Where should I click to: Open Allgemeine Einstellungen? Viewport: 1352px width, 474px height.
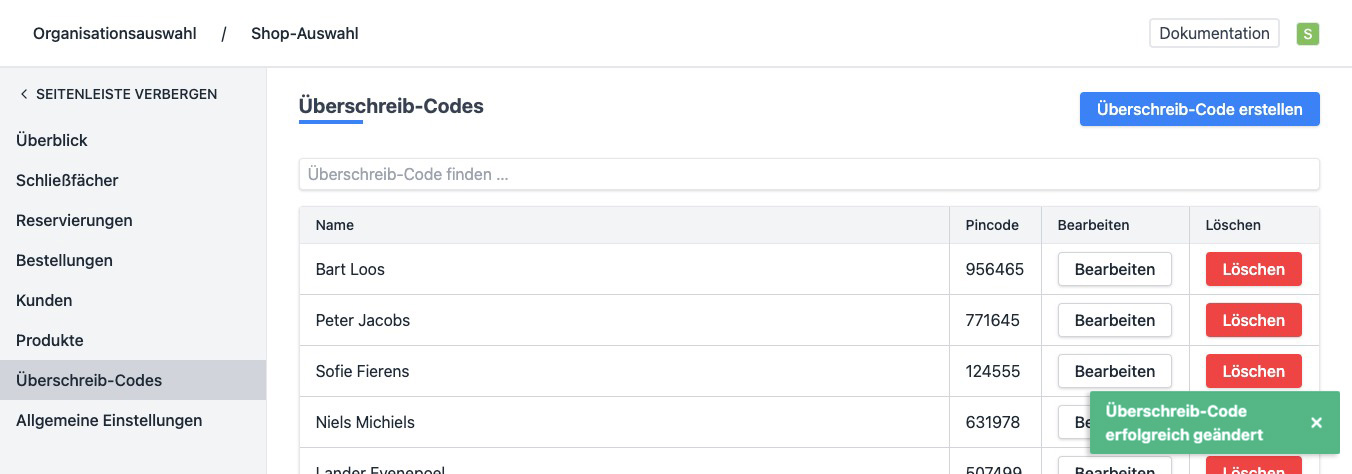click(x=109, y=420)
